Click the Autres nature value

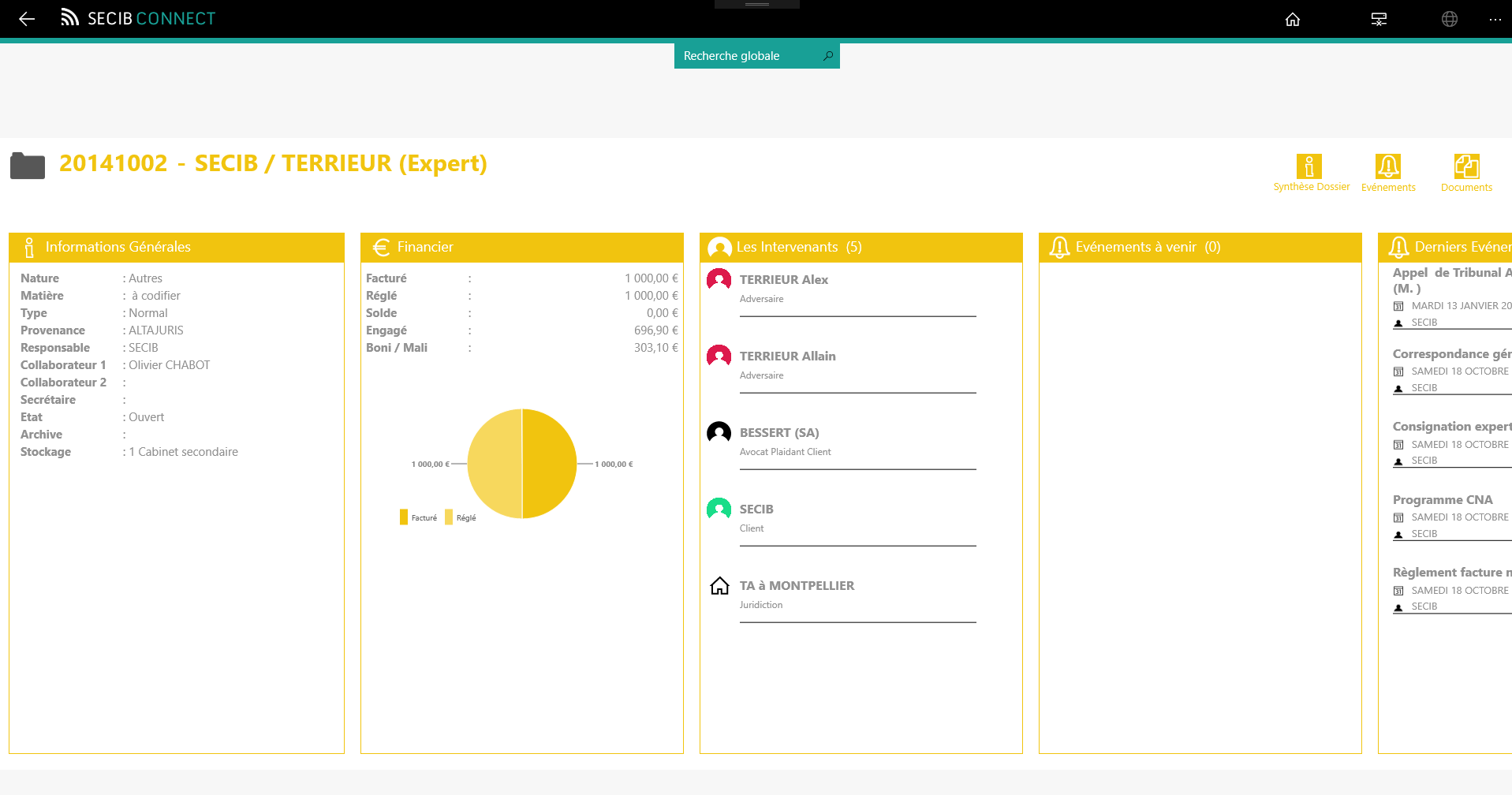pos(146,278)
